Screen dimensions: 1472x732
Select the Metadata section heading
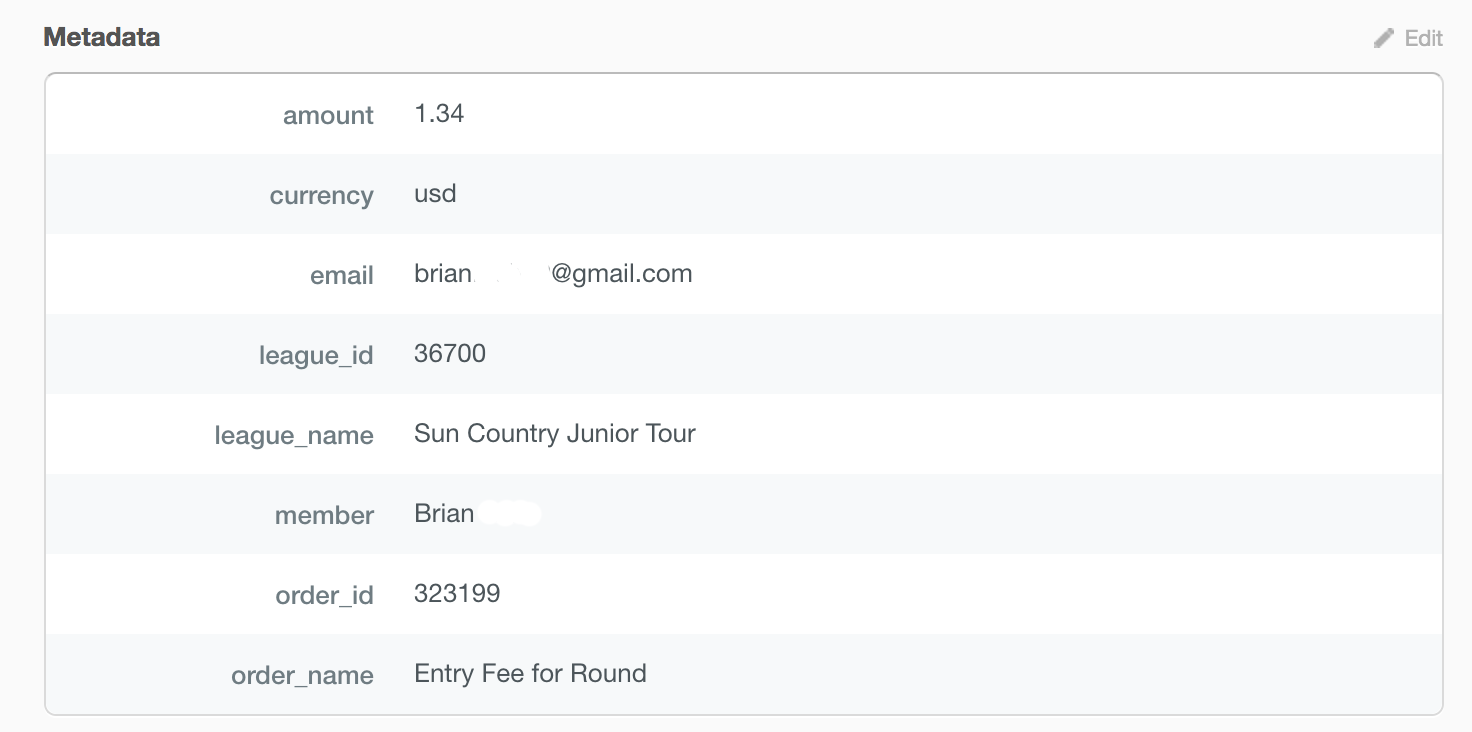click(102, 37)
